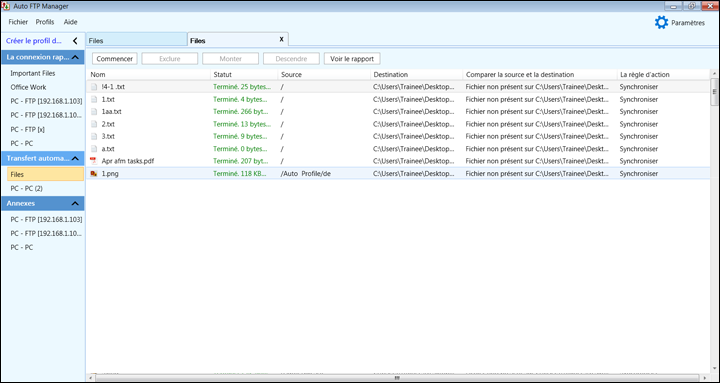Open the Paramètres gear icon

point(661,23)
